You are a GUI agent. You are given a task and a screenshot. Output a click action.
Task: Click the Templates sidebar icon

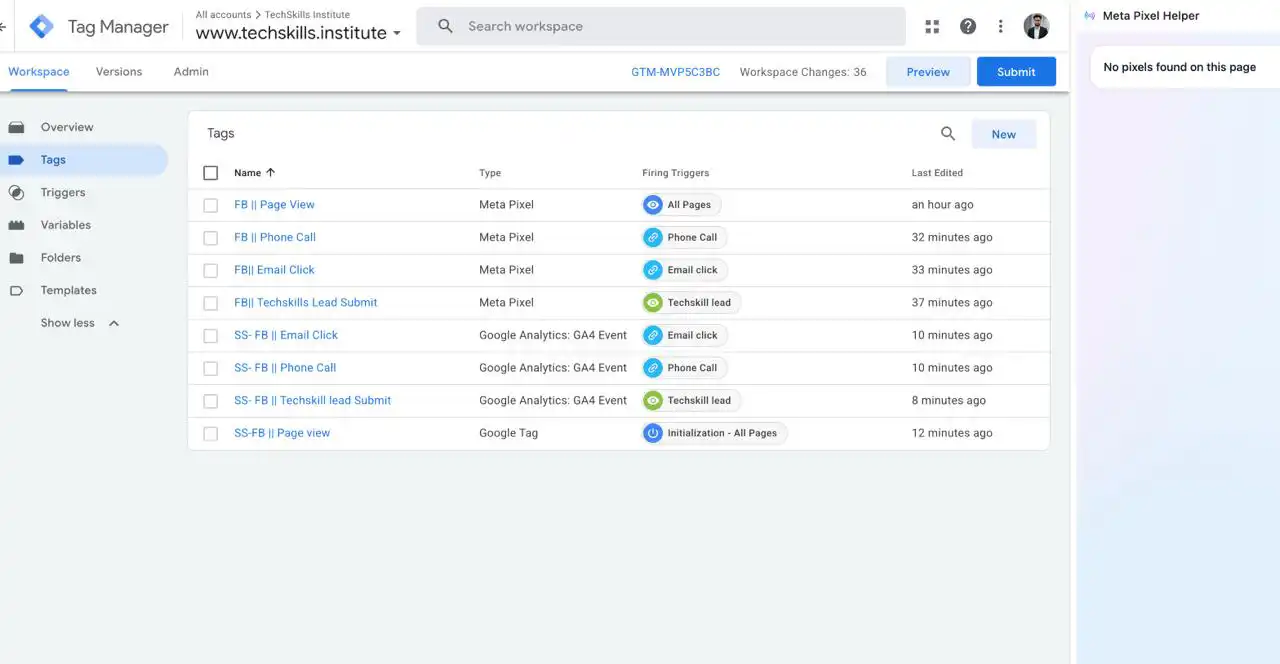coord(16,290)
